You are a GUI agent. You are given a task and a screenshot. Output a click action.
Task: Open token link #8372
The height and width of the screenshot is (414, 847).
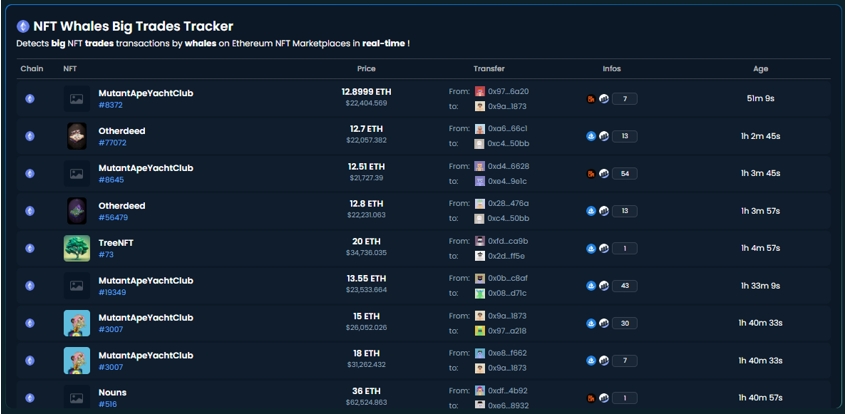[110, 105]
